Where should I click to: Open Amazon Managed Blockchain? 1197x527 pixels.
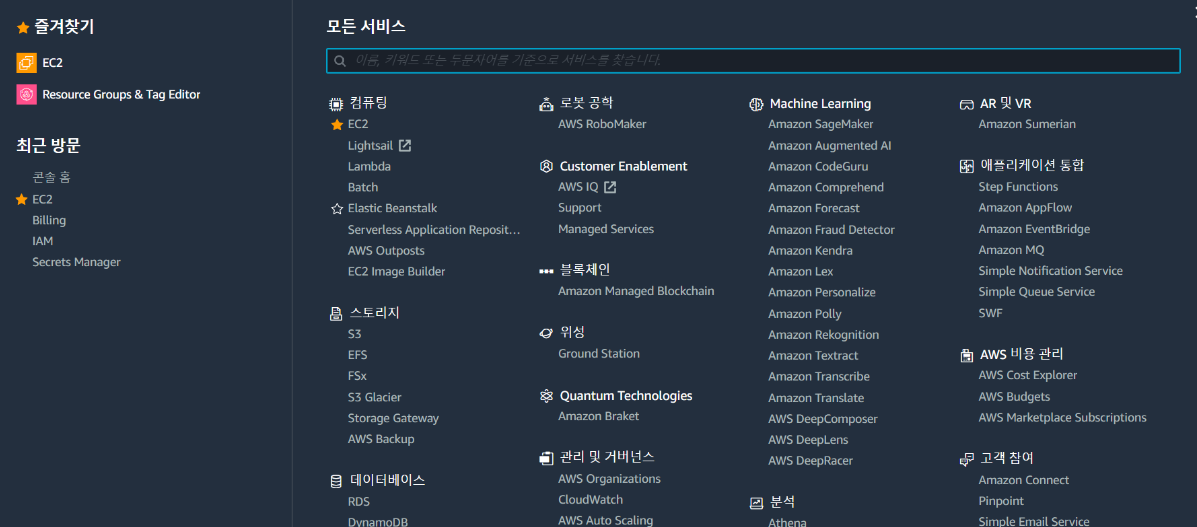click(636, 291)
